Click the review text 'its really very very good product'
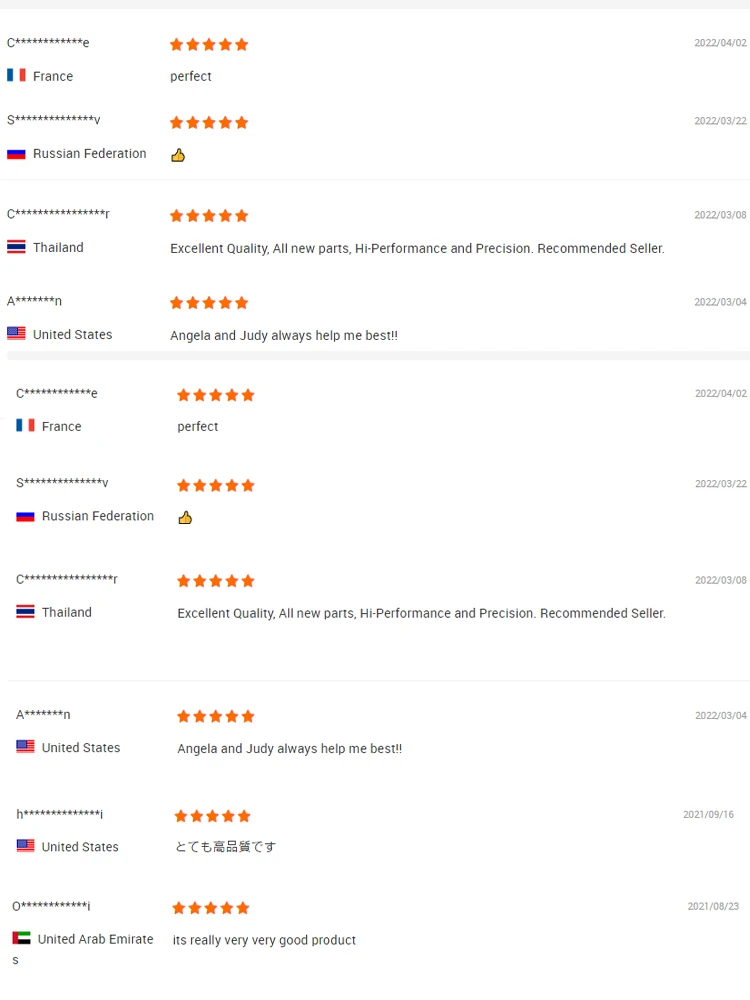 [x=264, y=940]
